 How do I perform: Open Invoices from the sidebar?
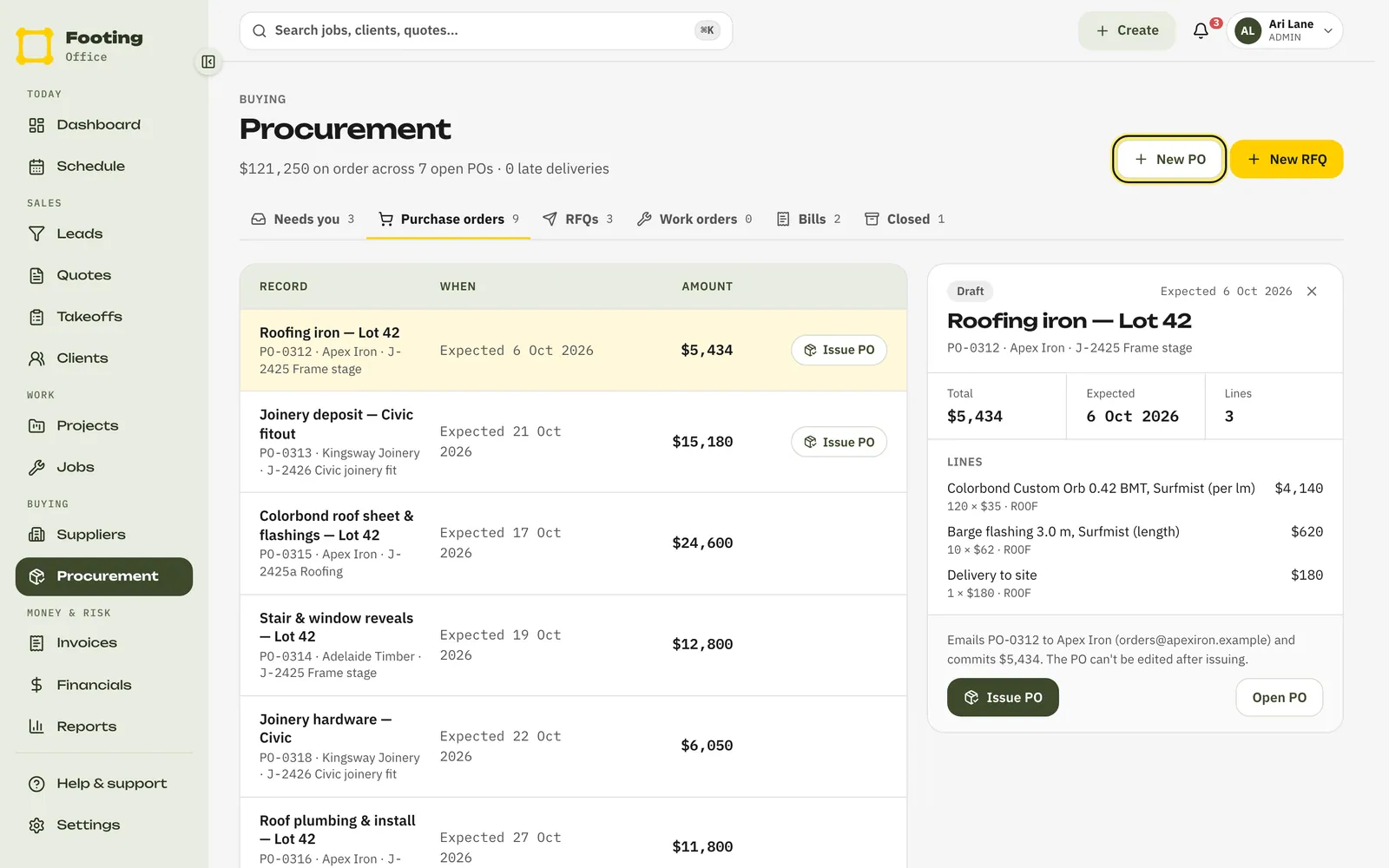point(104,643)
